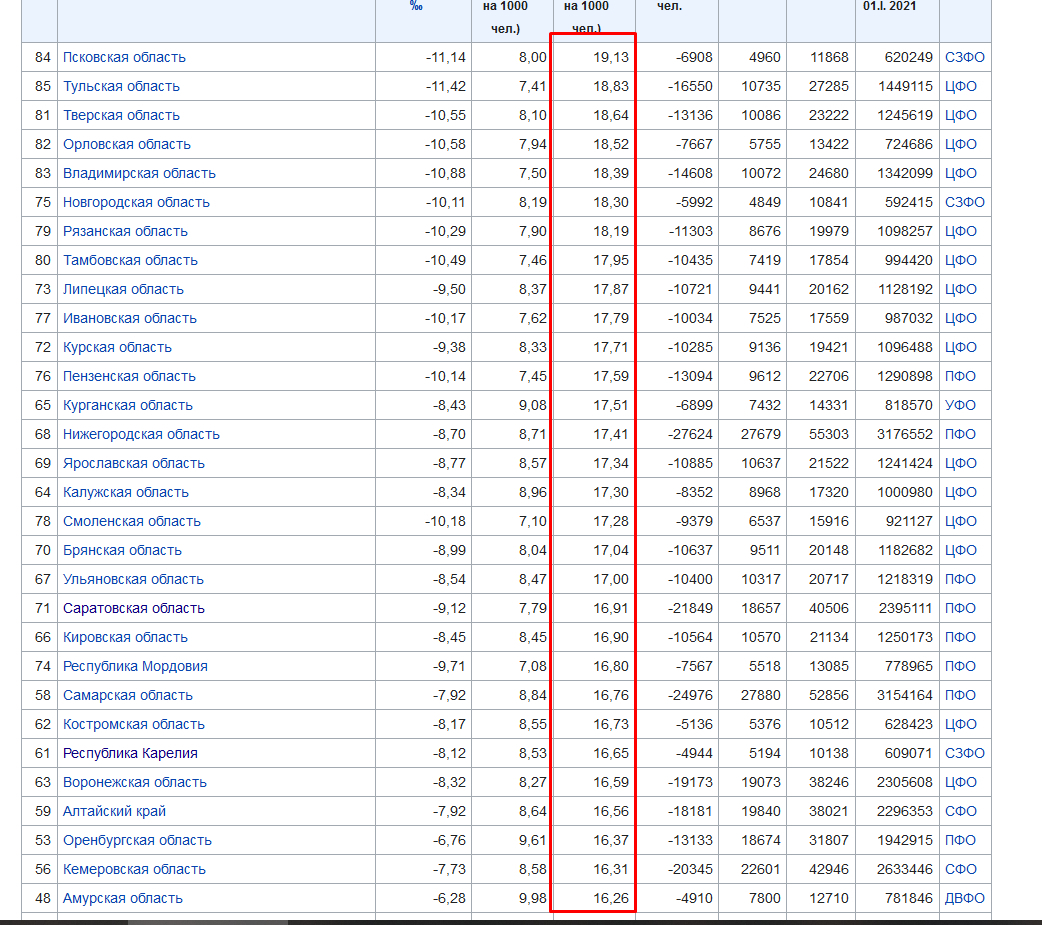1042x925 pixels.
Task: Open the Нижегородская область article link
Action: [141, 434]
